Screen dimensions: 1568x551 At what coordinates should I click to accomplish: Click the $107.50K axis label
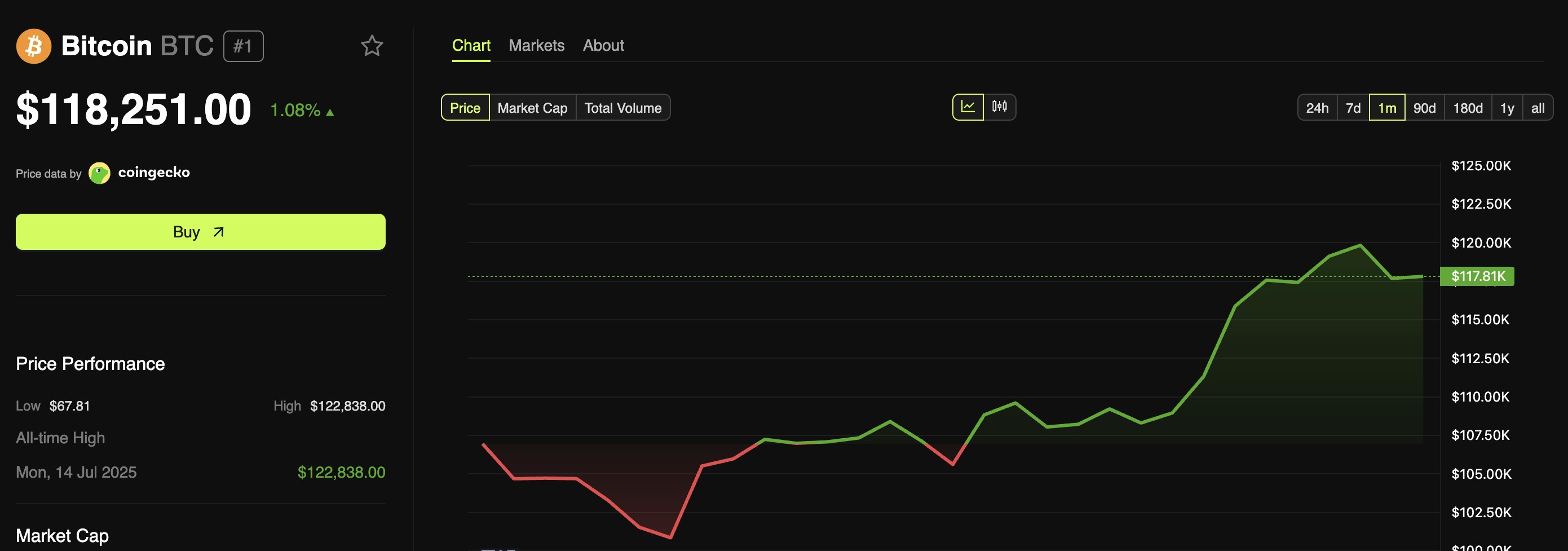(1481, 435)
